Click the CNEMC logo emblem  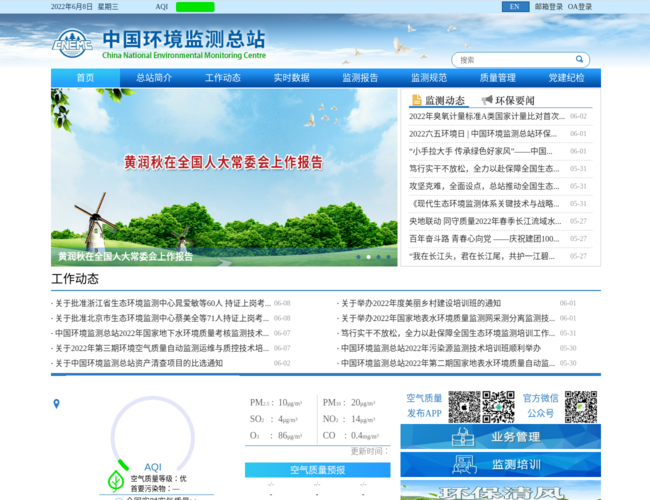point(73,44)
